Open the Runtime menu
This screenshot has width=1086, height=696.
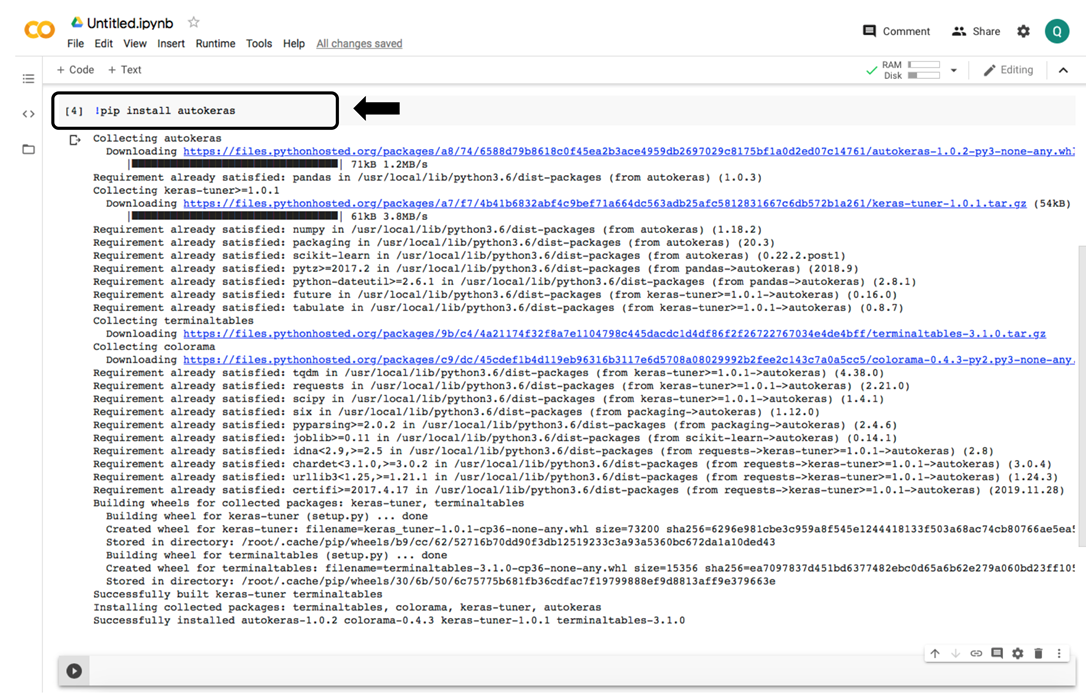(x=214, y=43)
